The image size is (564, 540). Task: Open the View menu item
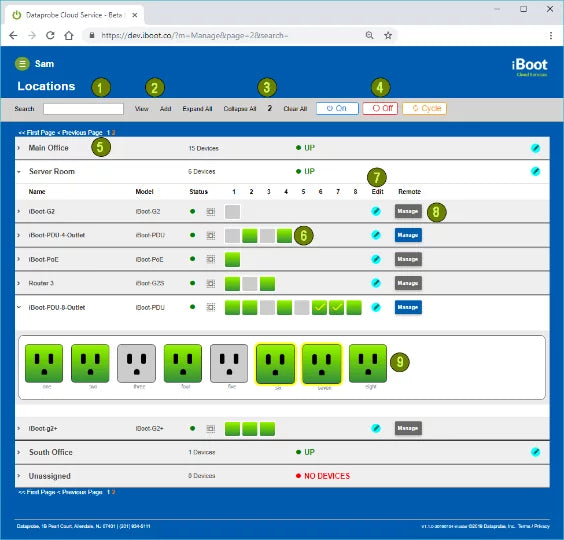pos(141,109)
